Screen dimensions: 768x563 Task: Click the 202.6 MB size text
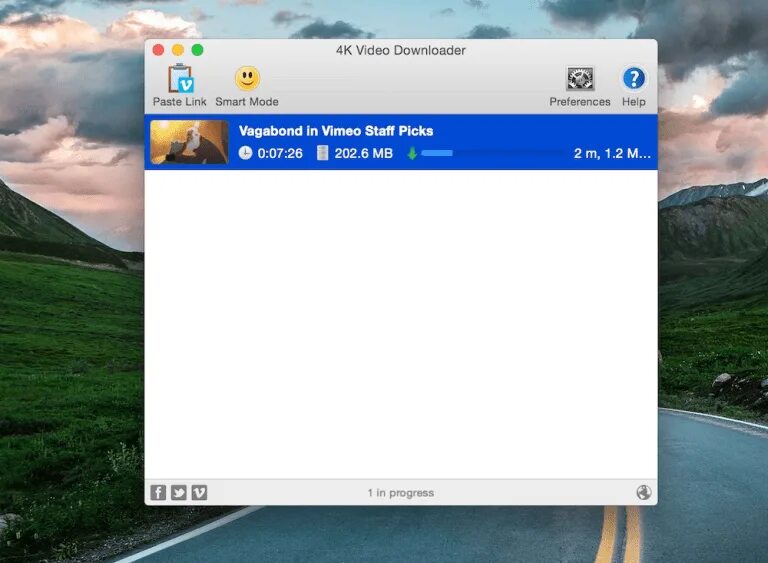pyautogui.click(x=363, y=153)
